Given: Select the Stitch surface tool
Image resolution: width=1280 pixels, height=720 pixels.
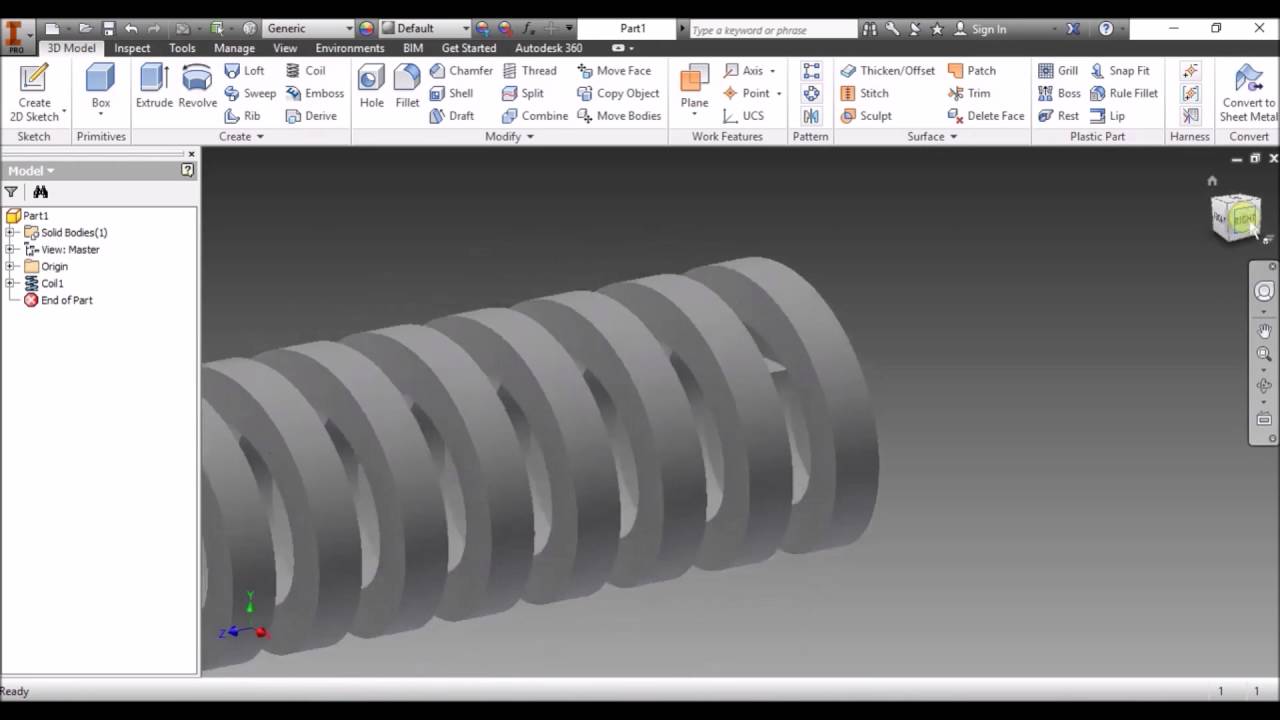Looking at the screenshot, I should click(864, 93).
